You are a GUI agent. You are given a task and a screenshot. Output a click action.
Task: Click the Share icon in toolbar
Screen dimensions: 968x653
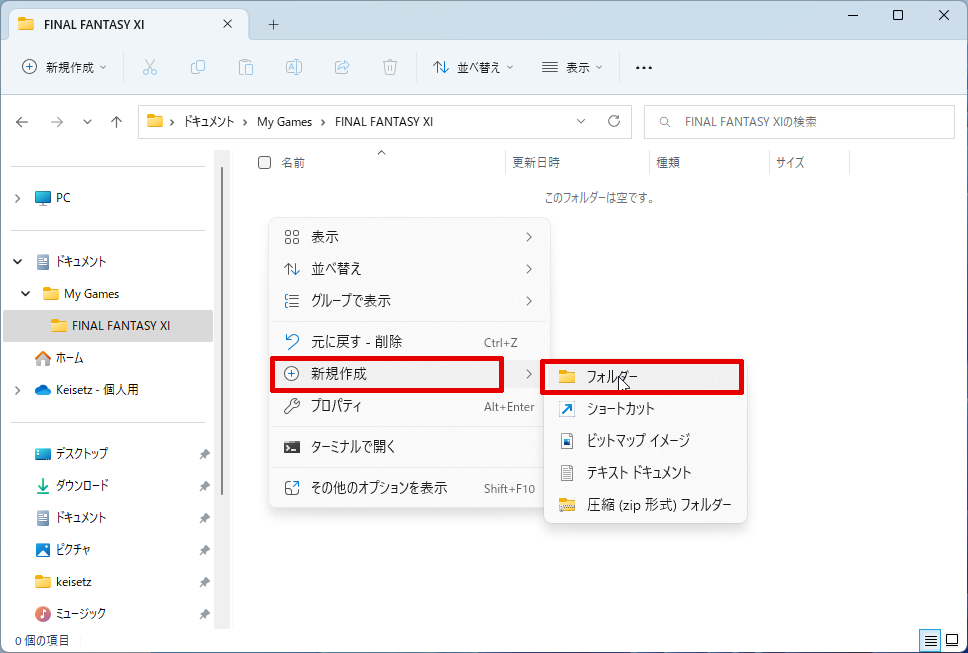coord(342,67)
